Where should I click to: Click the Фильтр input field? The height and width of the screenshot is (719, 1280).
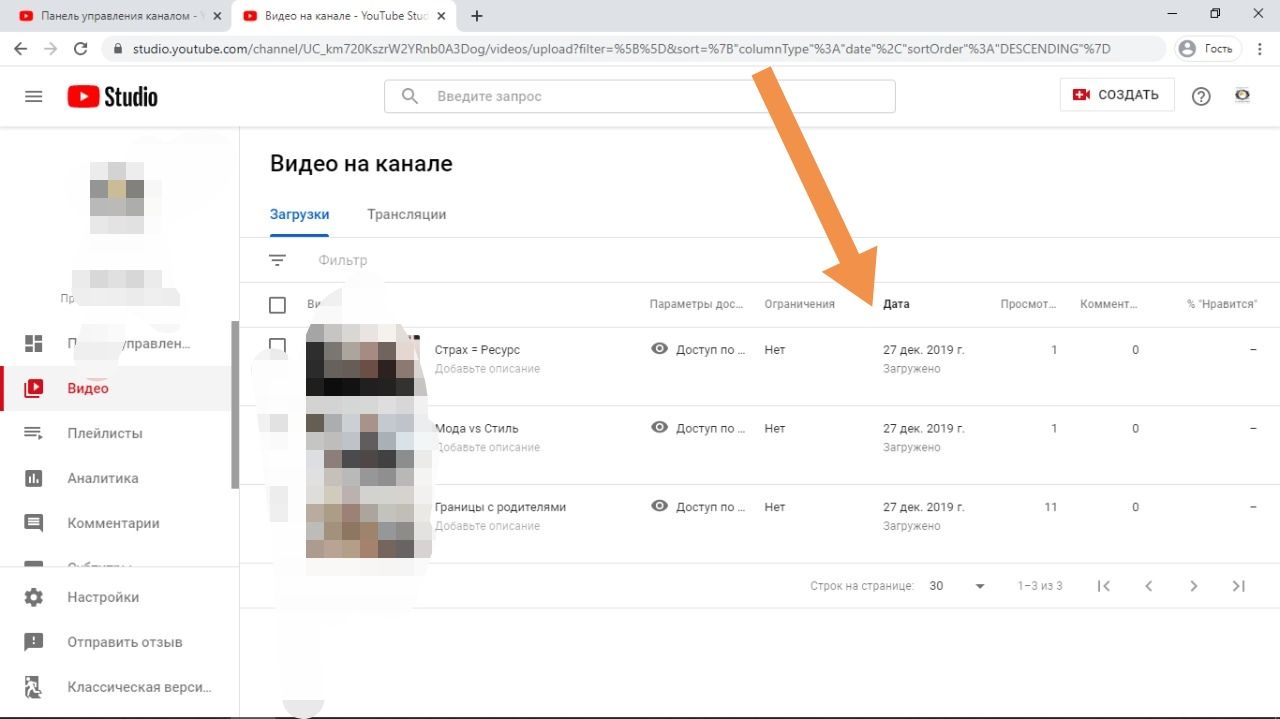click(343, 260)
